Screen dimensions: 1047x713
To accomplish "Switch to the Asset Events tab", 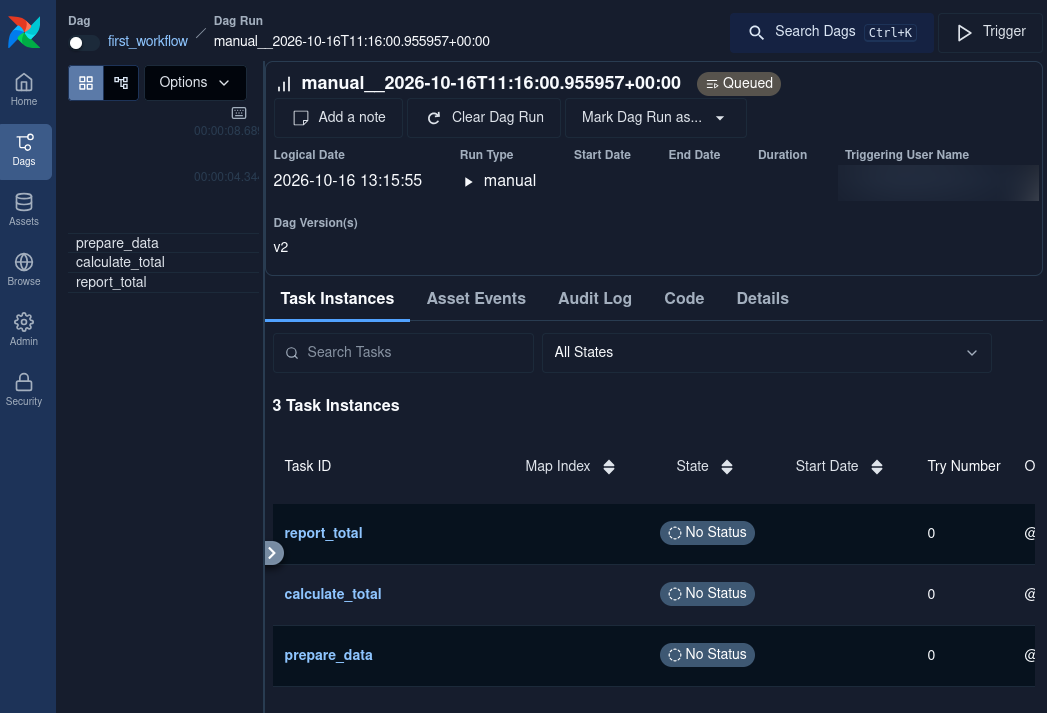I will (476, 298).
